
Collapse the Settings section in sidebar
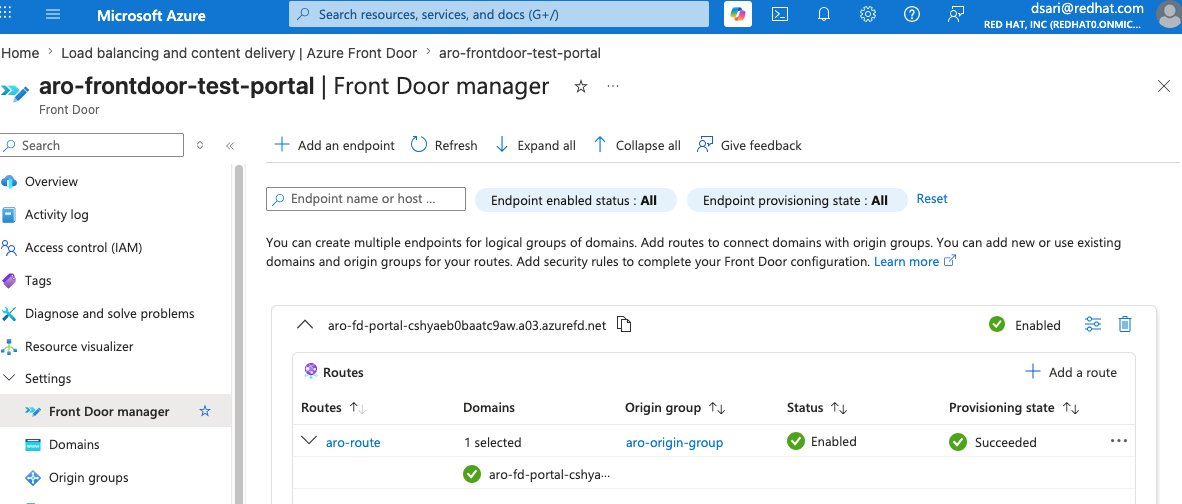10,378
